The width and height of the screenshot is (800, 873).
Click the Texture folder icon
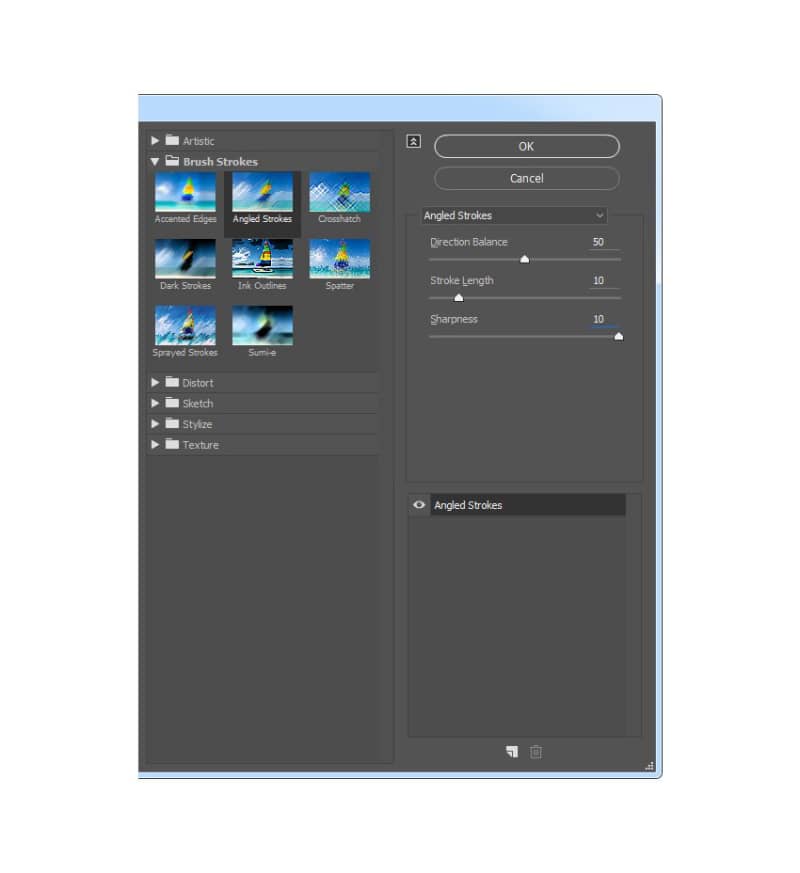pyautogui.click(x=172, y=444)
